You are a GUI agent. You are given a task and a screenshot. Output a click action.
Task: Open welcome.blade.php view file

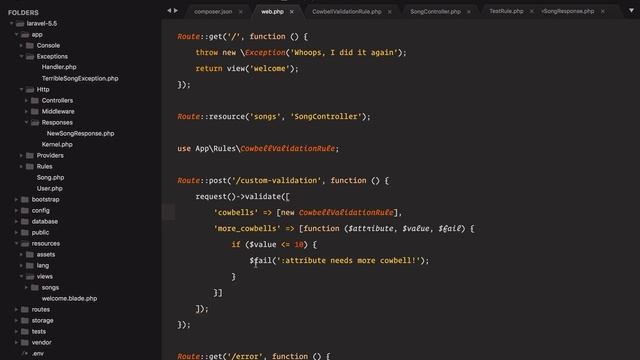[69, 299]
